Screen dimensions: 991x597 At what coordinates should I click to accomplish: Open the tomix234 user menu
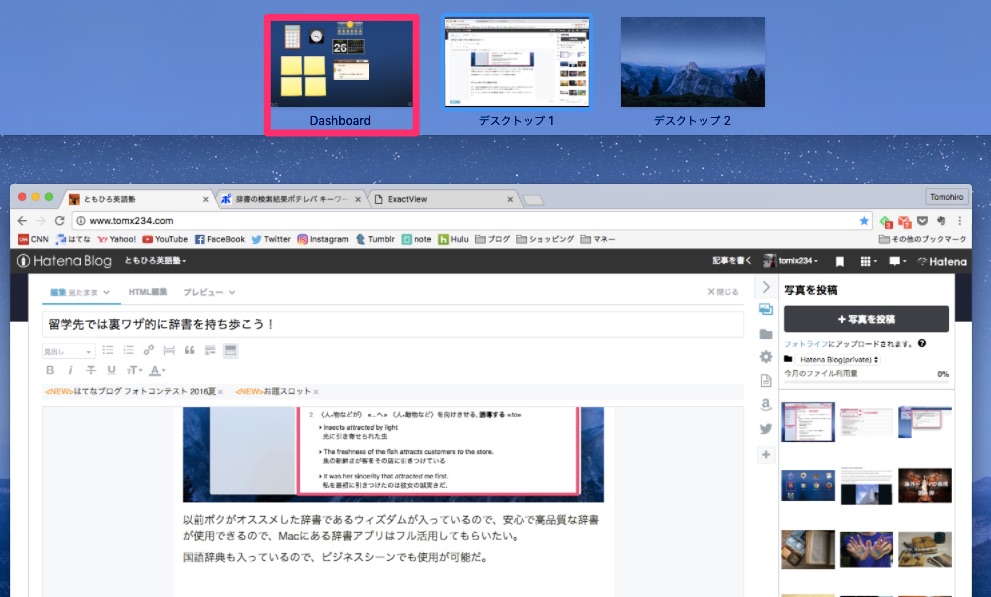(x=791, y=260)
